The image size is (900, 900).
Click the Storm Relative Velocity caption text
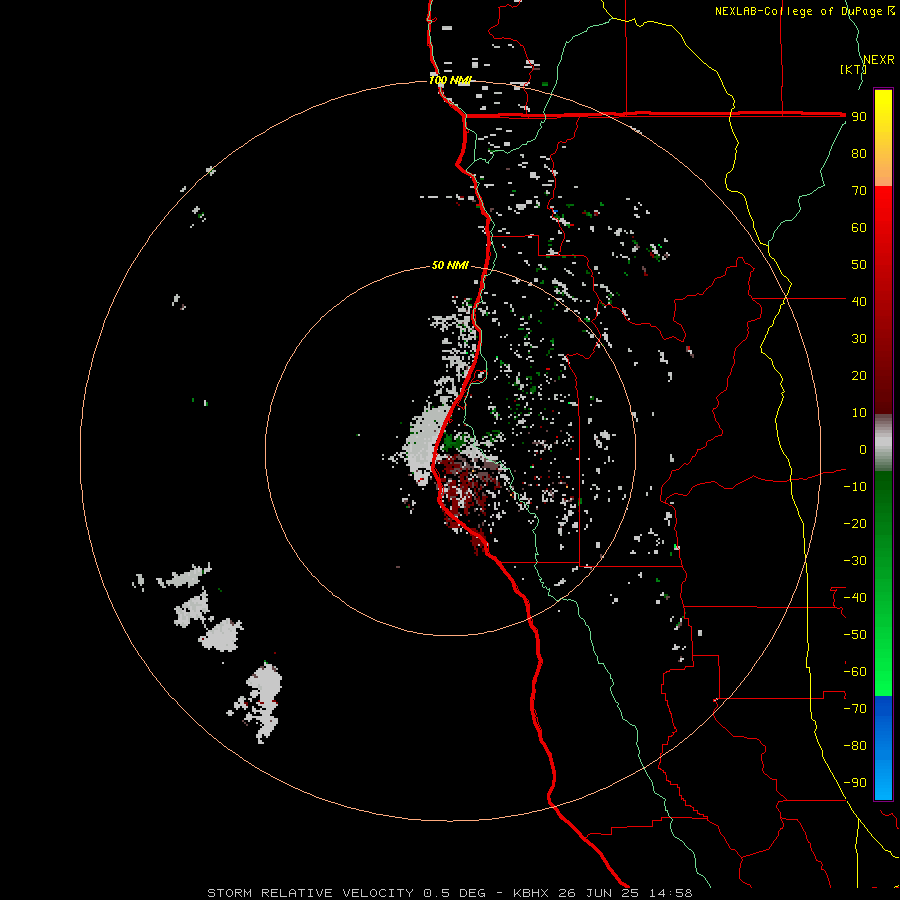coord(449,893)
